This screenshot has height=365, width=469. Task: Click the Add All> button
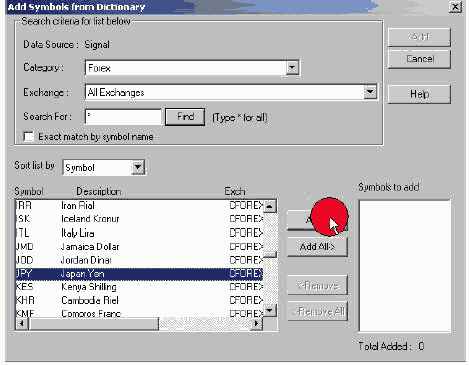coord(317,247)
